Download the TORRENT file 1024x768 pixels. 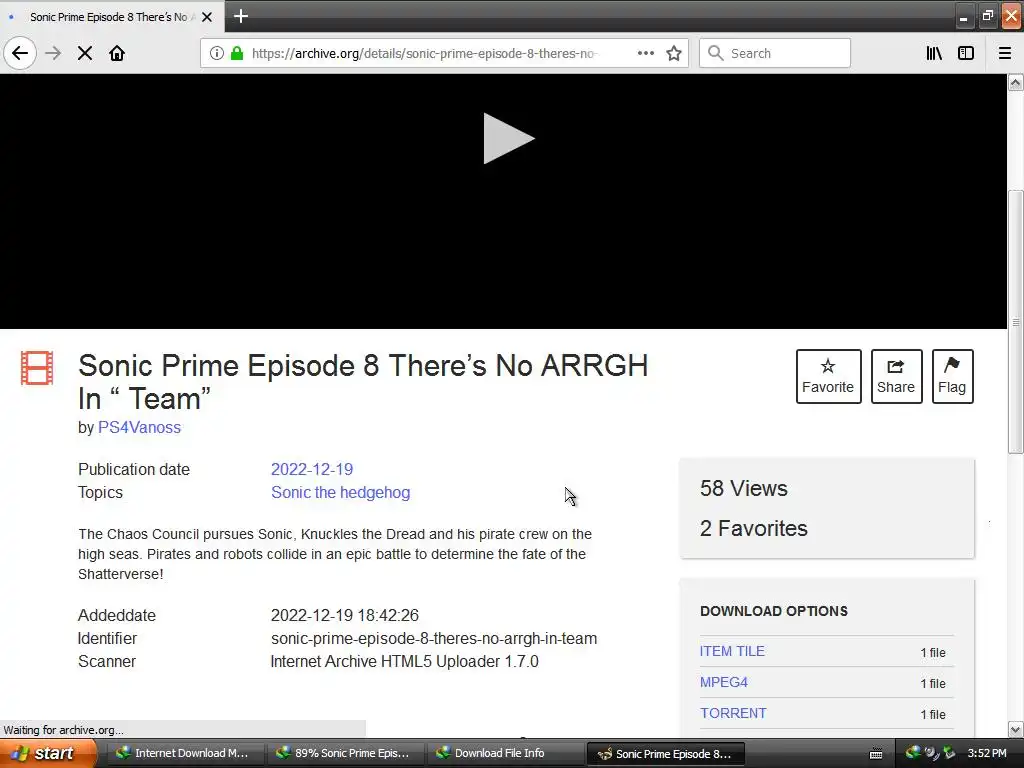click(733, 713)
